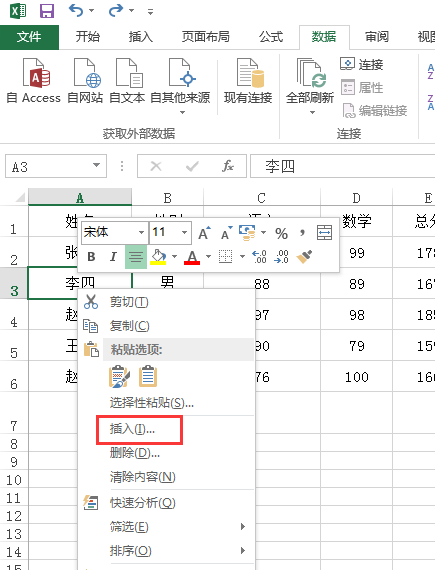Open fill color dropdown arrow
This screenshot has height=570, width=435.
point(174,257)
